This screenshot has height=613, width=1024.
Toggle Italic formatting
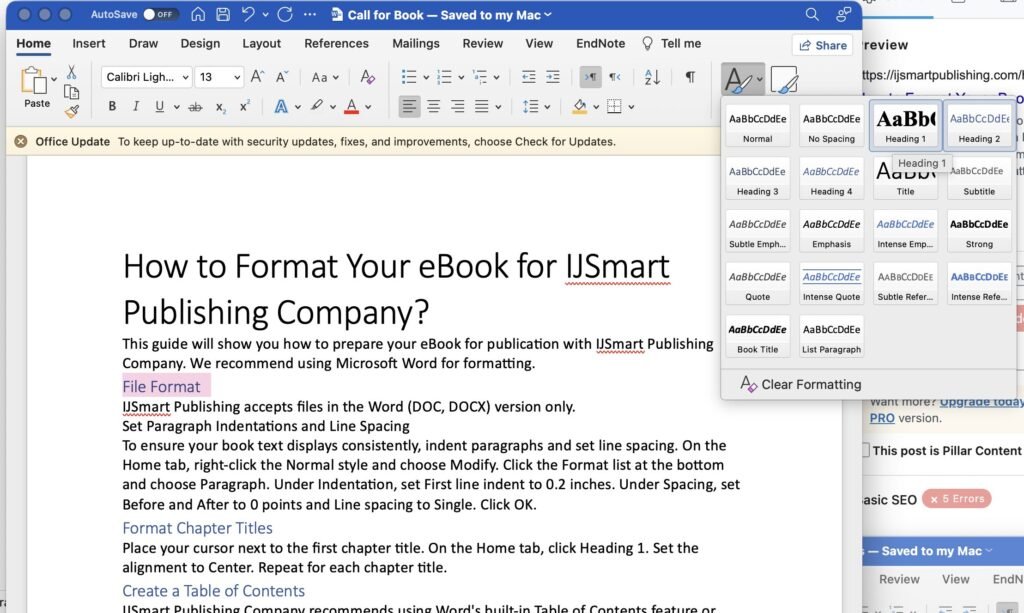pyautogui.click(x=136, y=106)
